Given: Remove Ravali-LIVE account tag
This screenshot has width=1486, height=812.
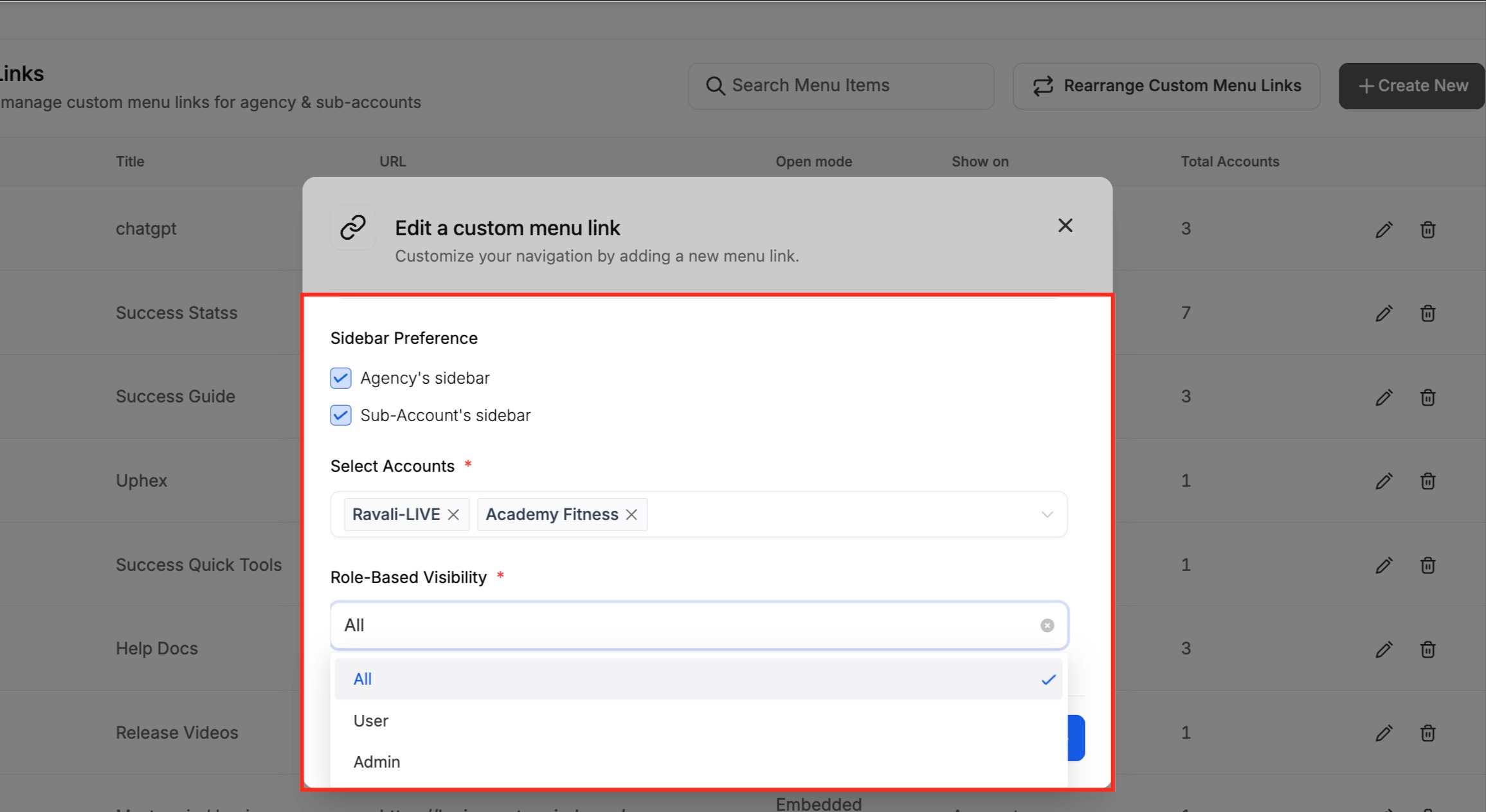Looking at the screenshot, I should (x=453, y=515).
